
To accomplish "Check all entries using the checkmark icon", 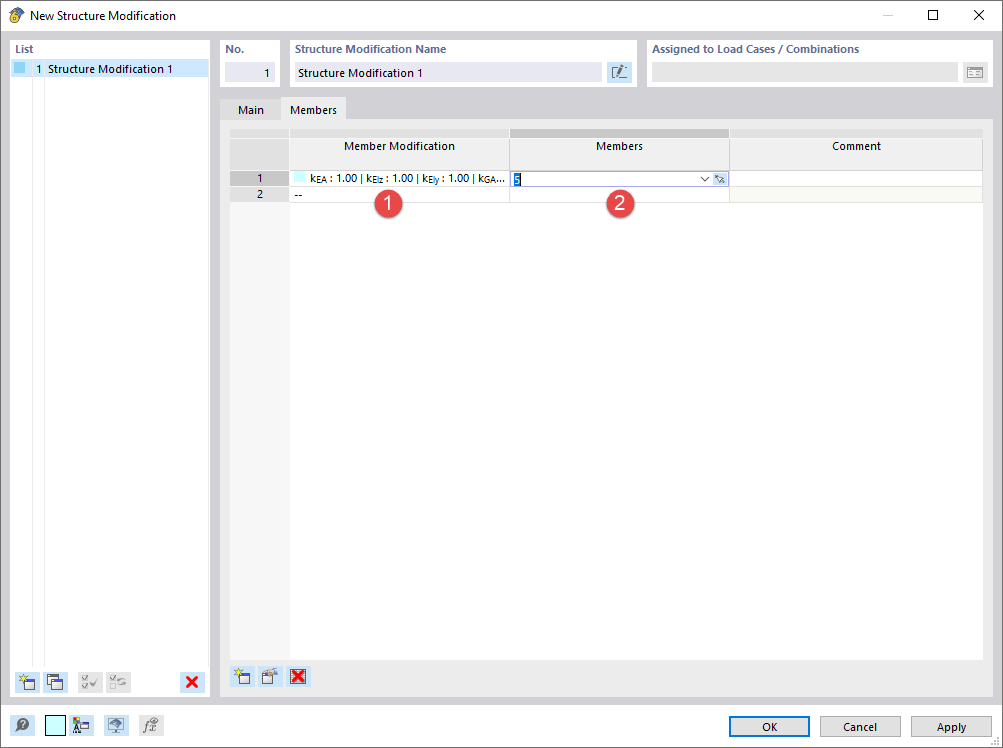I will (x=89, y=682).
